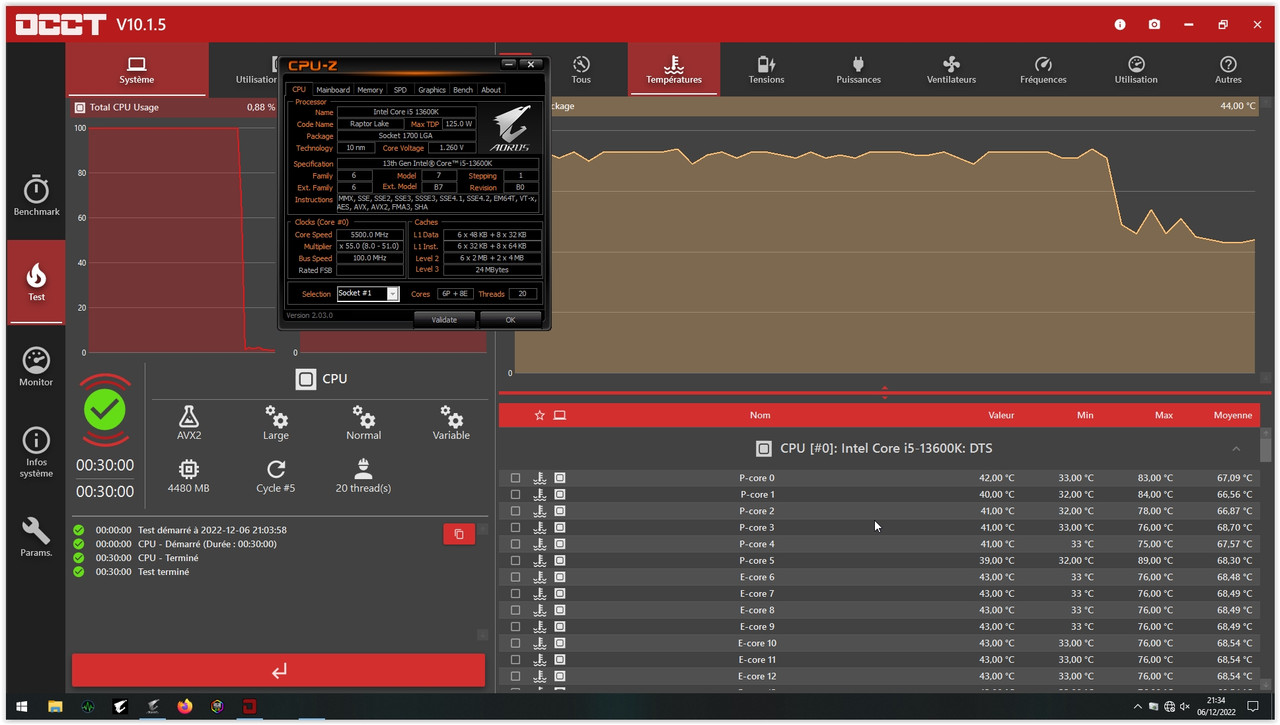Screen dimensions: 1280x725
Task: Tick the E-core 7 checkbox
Action: coord(516,593)
